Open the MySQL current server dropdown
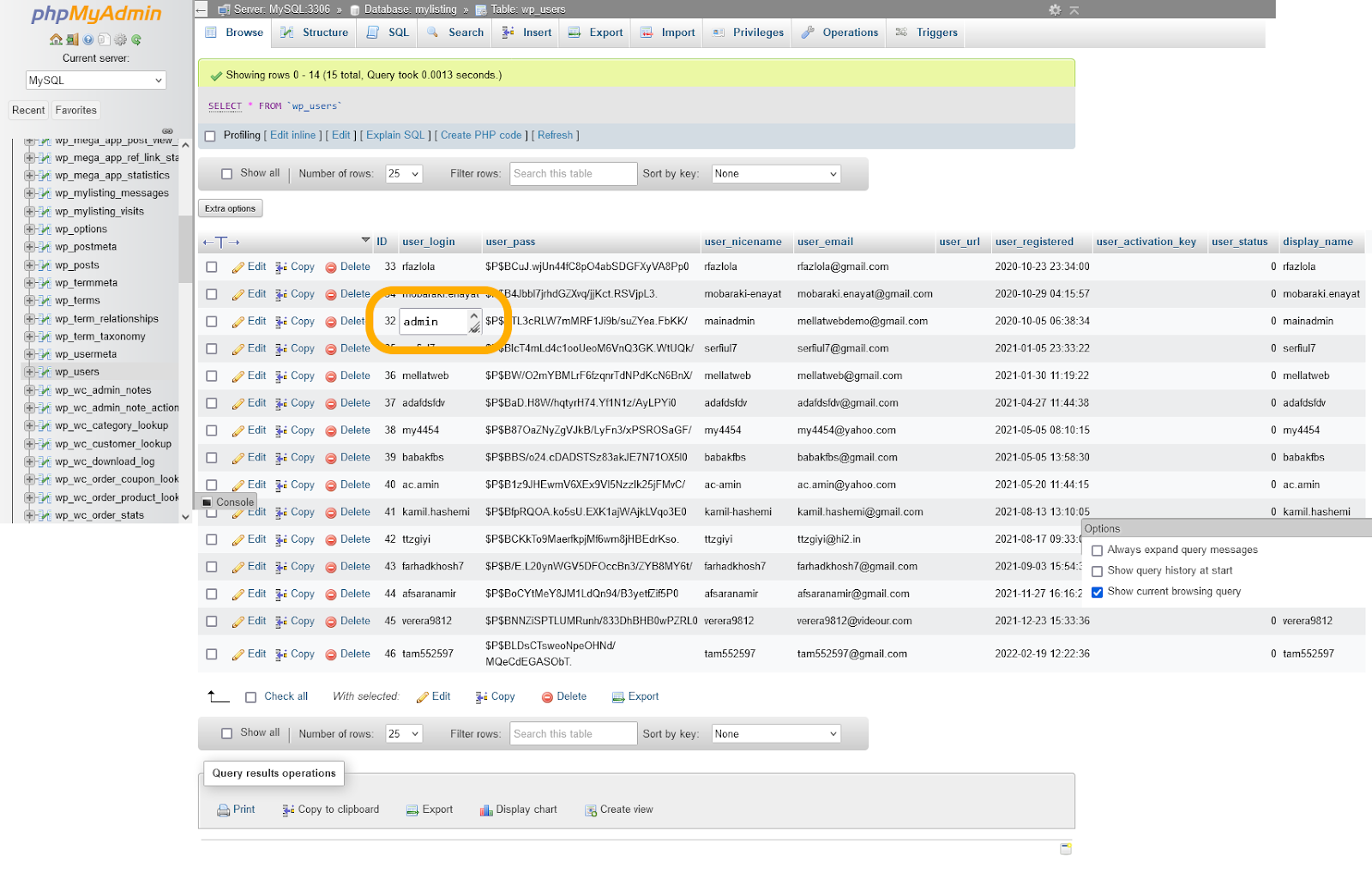This screenshot has height=873, width=1372. pyautogui.click(x=96, y=81)
